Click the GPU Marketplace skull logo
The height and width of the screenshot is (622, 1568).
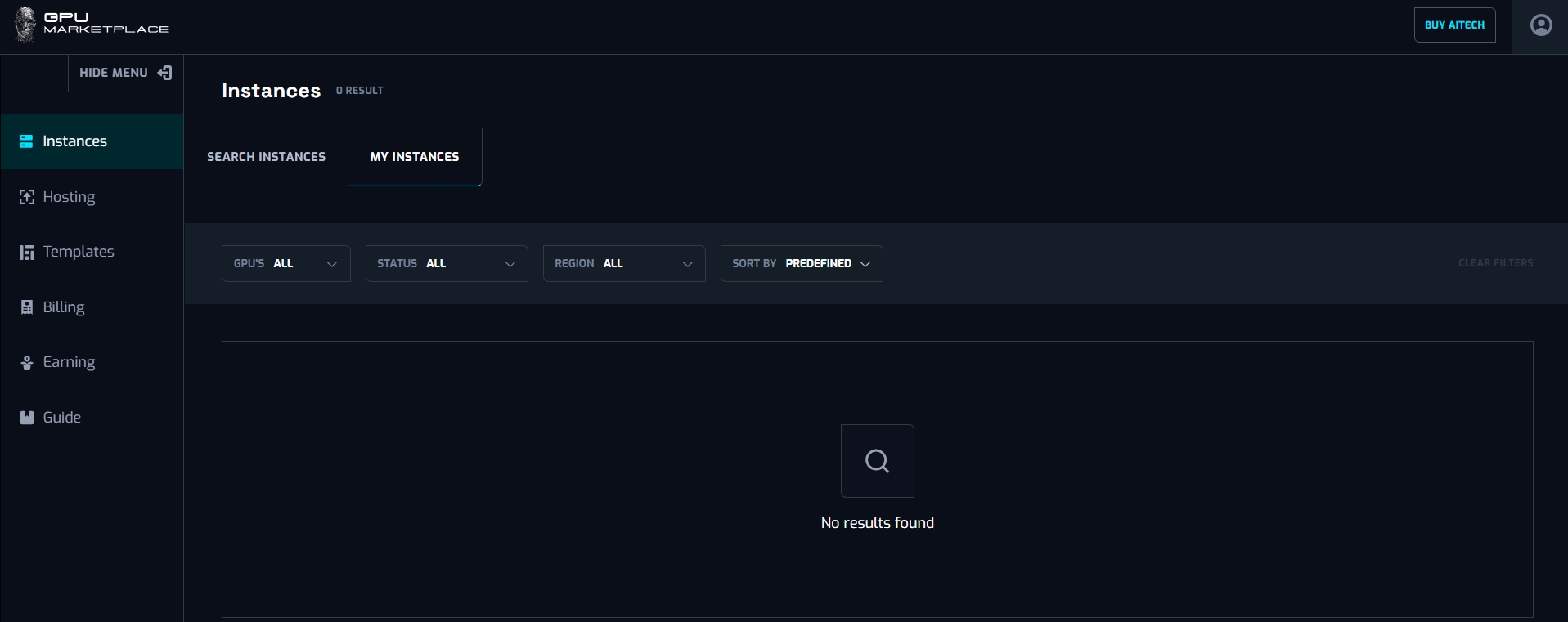(x=25, y=24)
